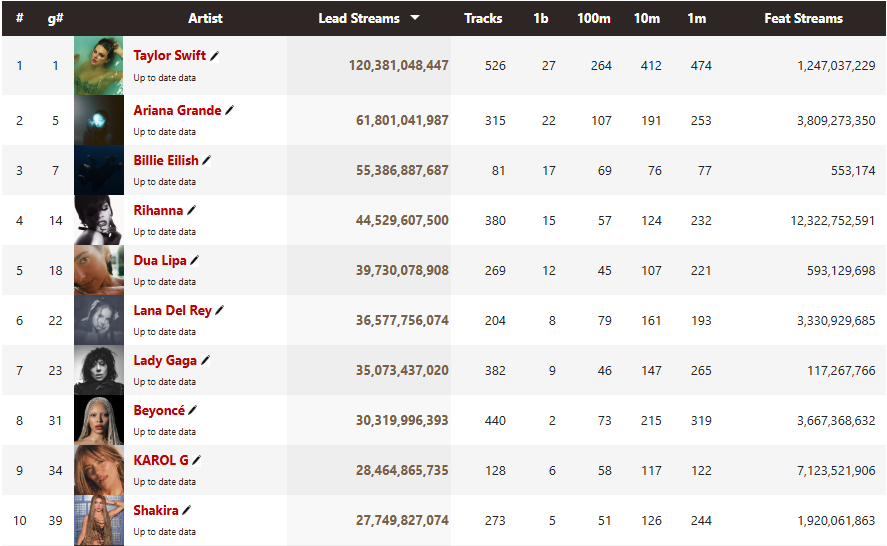Sort by the Tracks column header
887x546 pixels.
point(483,18)
